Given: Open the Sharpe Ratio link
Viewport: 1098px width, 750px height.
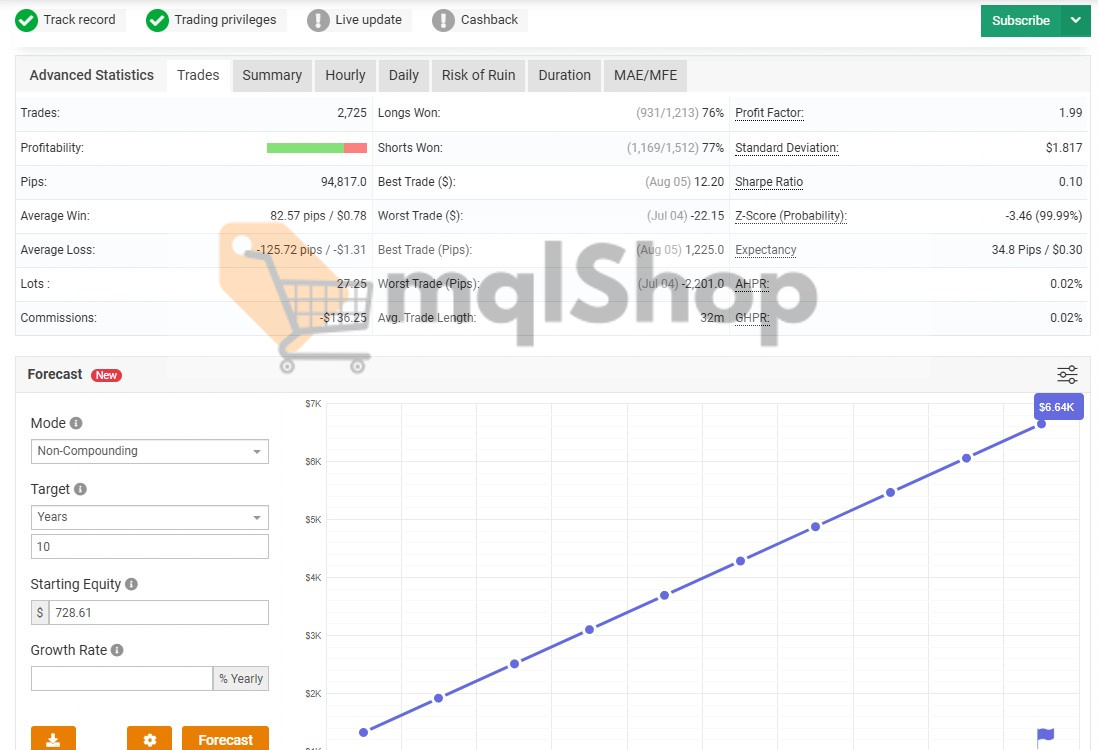Looking at the screenshot, I should pyautogui.click(x=768, y=182).
